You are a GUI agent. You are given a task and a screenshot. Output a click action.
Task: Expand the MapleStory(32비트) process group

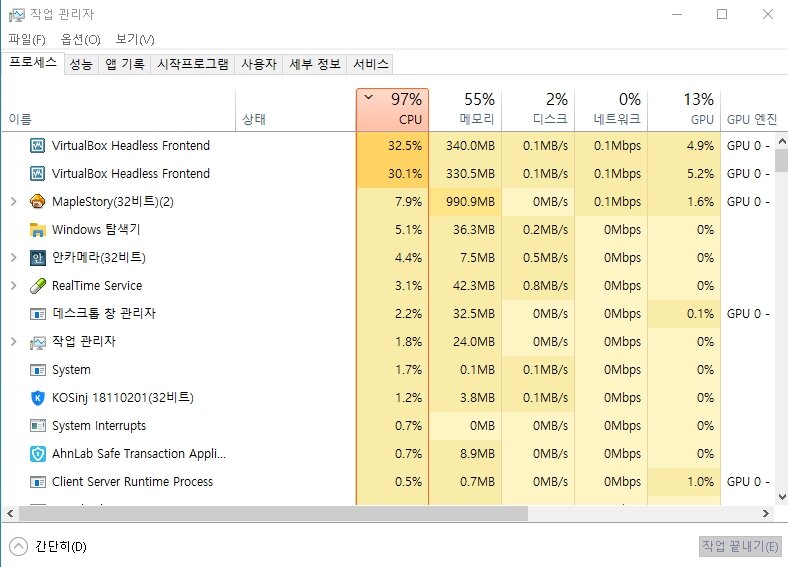point(14,202)
